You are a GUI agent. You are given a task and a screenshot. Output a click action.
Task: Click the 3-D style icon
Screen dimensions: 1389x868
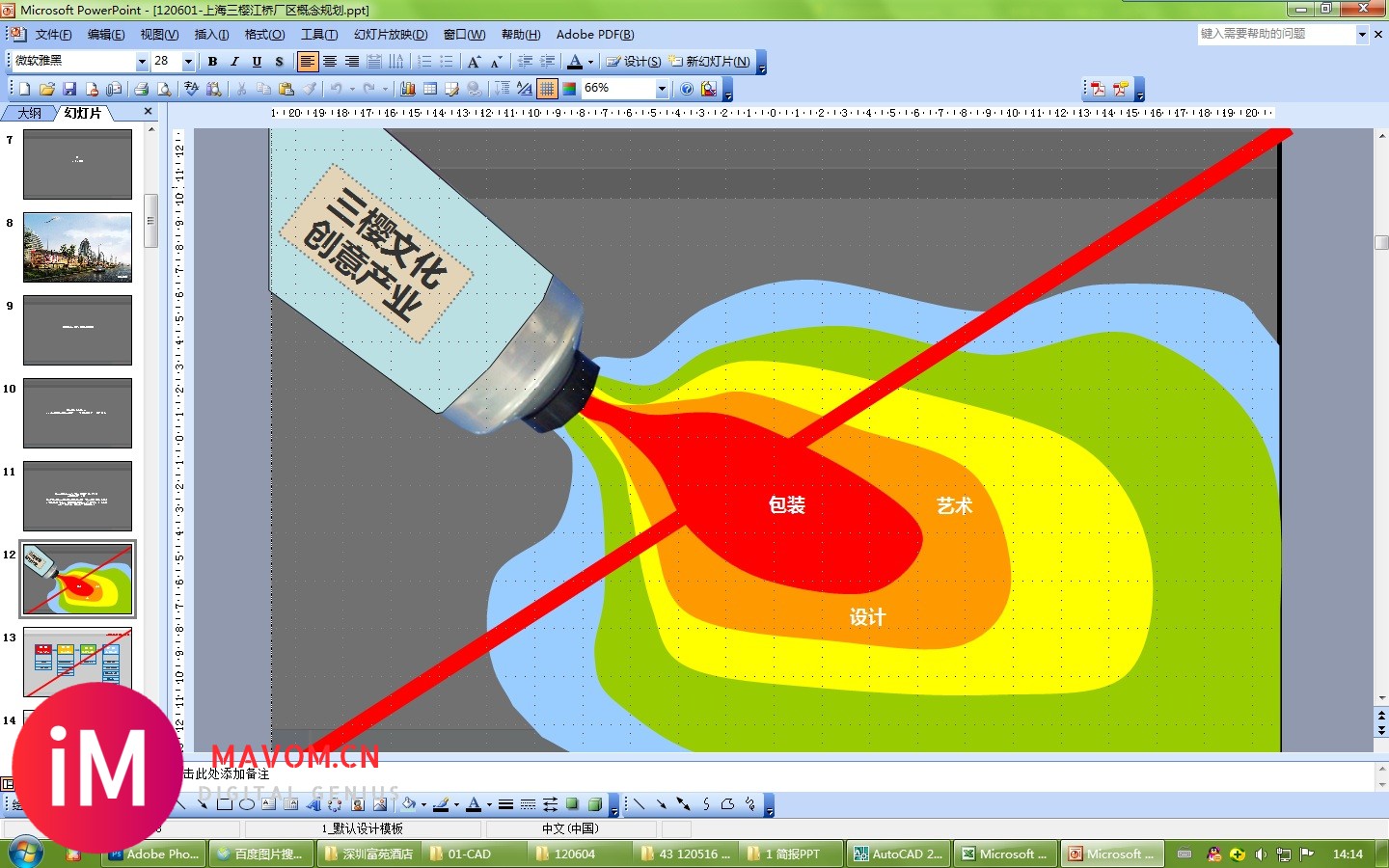(594, 804)
